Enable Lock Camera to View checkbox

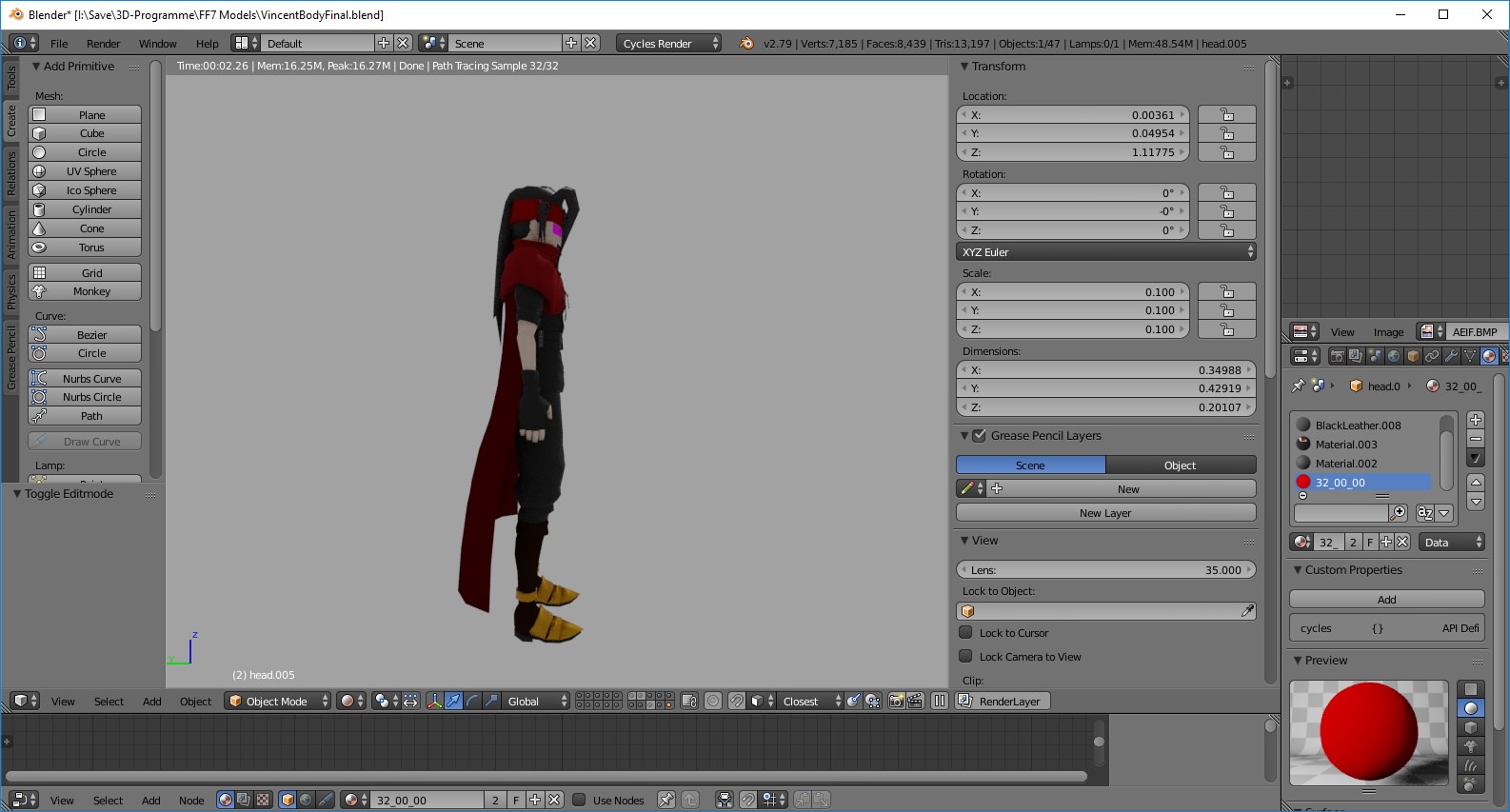(965, 656)
